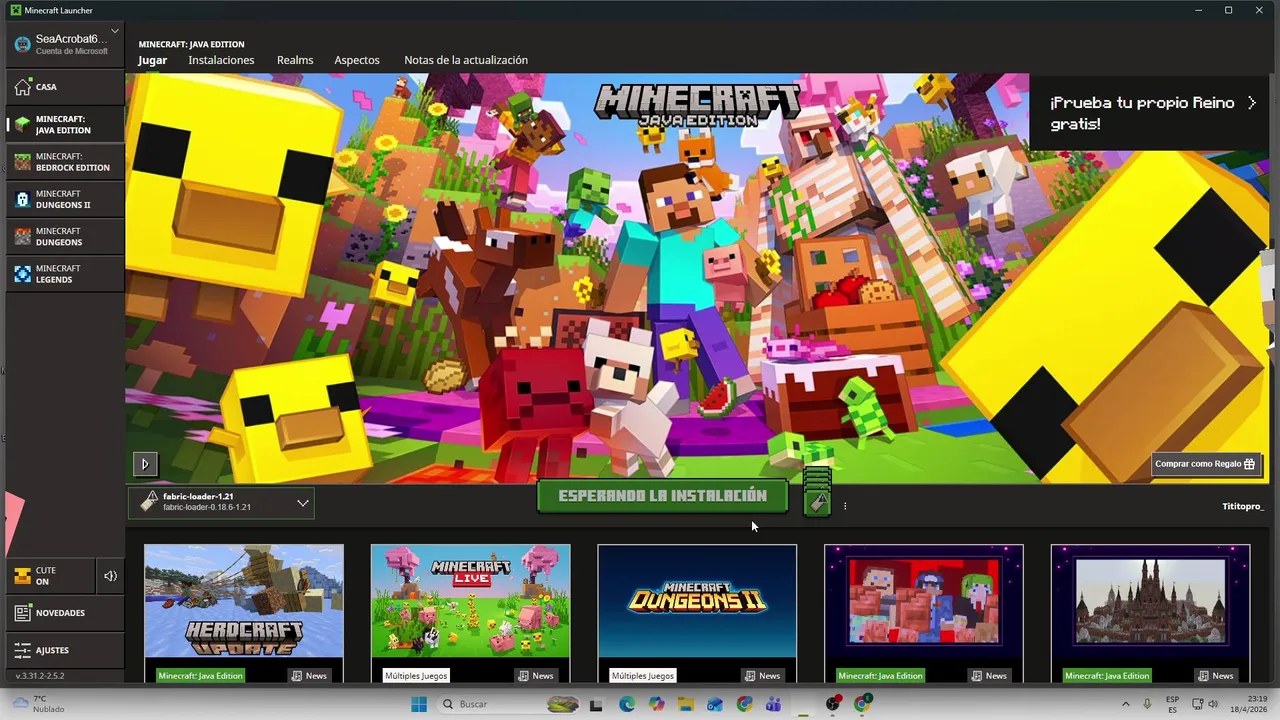Show hidden system tray icons
This screenshot has height=720, width=1280.
tap(1125, 704)
